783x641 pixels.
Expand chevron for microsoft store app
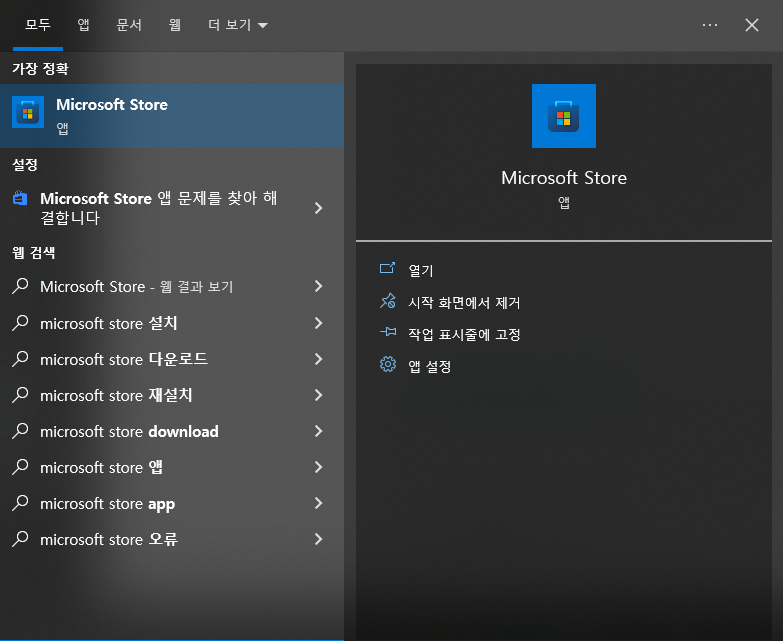[319, 503]
